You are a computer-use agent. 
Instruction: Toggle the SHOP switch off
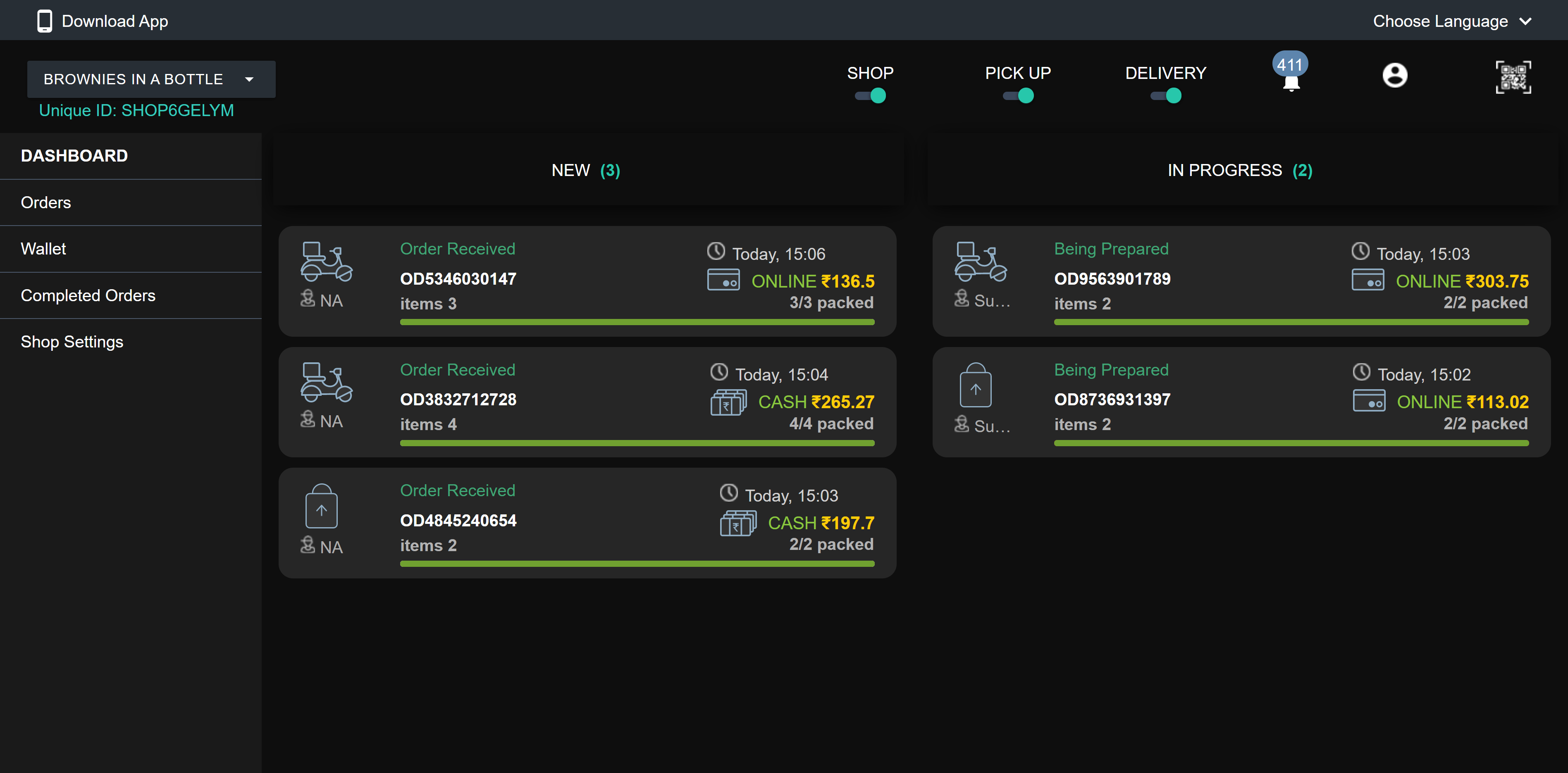871,95
